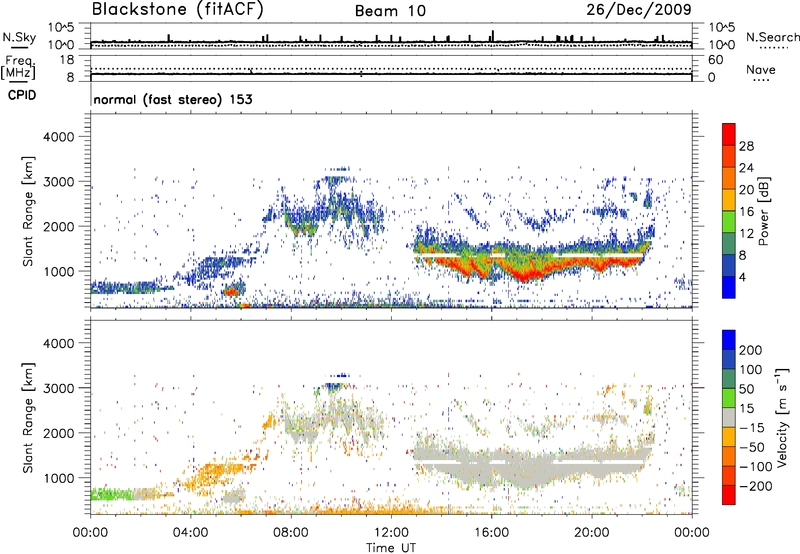Viewport: 800px width, 554px height.
Task: Click the yellow 16–20 dB Power colorbar segment
Action: [x=729, y=200]
